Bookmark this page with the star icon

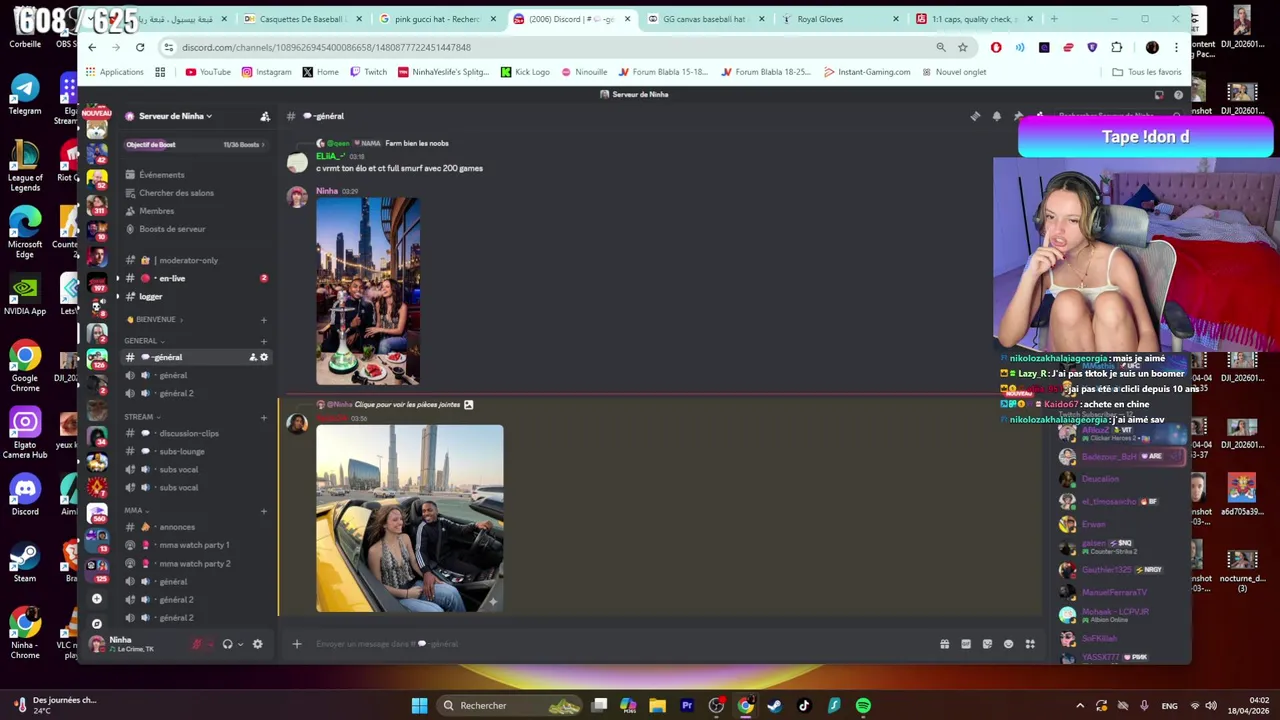click(962, 47)
